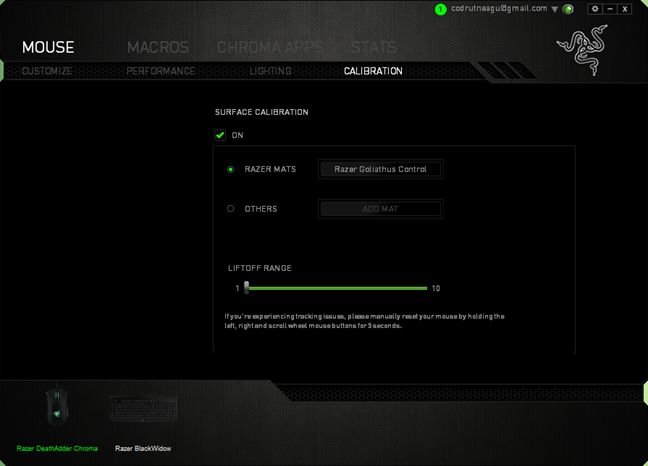This screenshot has width=648, height=466.
Task: Click the account email address
Action: pos(499,8)
